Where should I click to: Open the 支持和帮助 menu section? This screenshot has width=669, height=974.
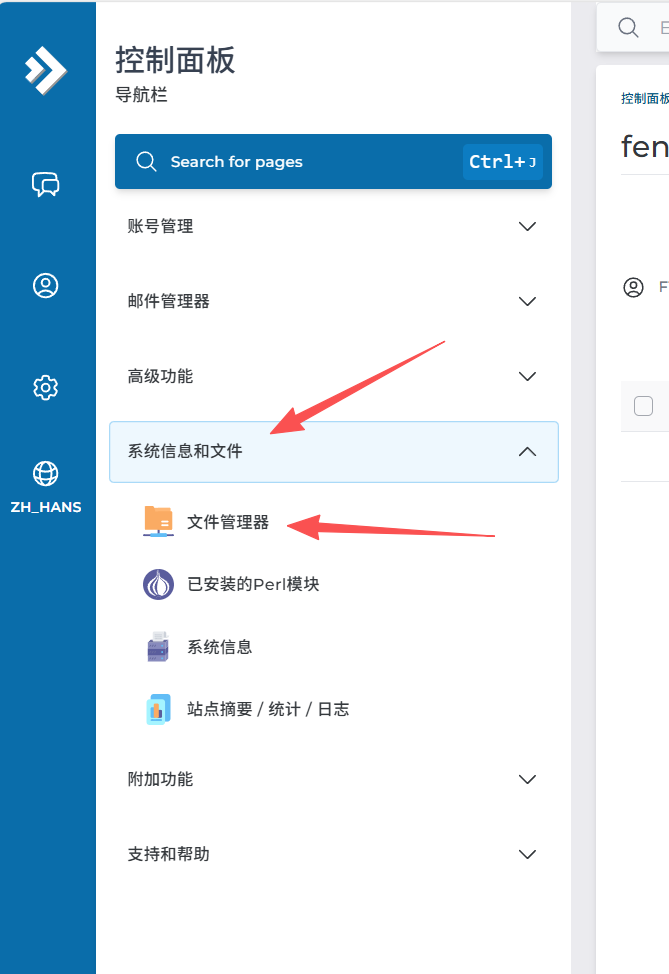pos(334,854)
